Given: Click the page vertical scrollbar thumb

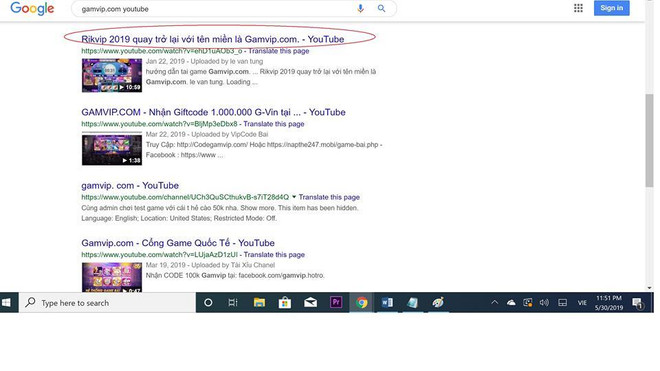Looking at the screenshot, I should tap(649, 140).
